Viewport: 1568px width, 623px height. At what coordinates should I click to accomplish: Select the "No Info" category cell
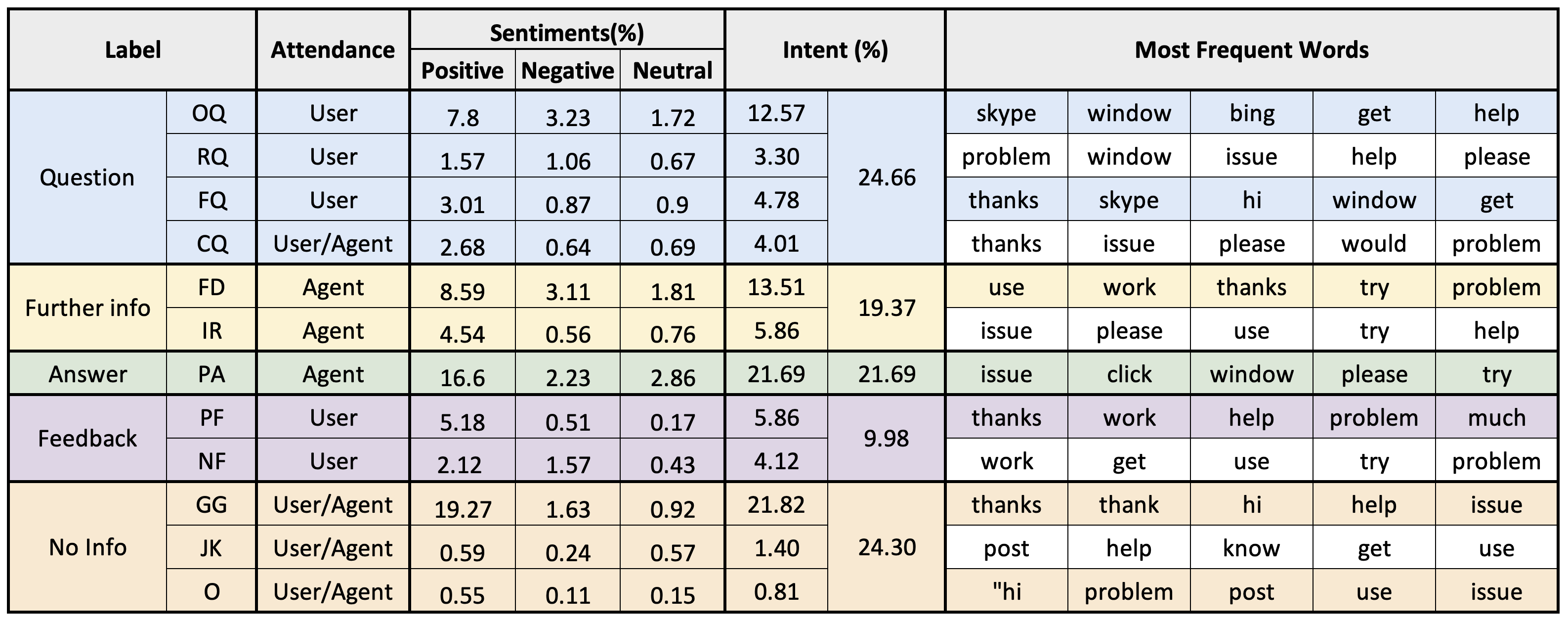[87, 547]
